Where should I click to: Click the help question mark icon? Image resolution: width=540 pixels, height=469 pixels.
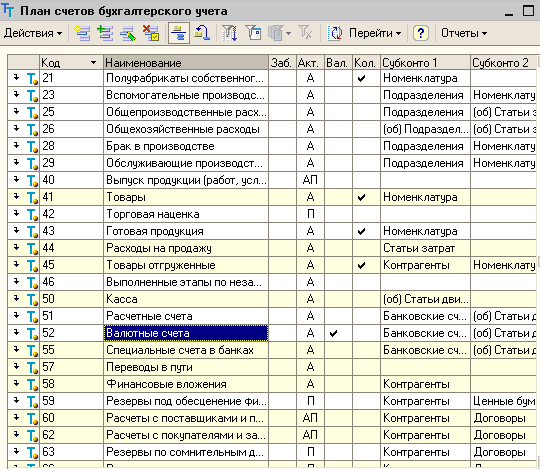tap(420, 33)
